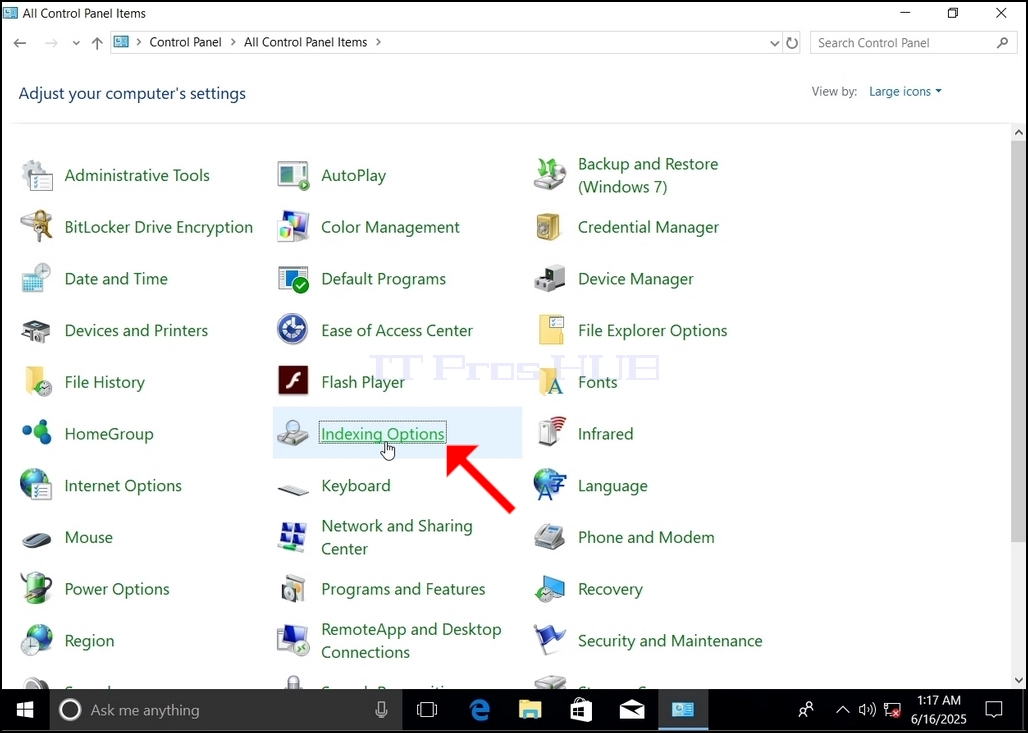Open the File History icon

pos(37,382)
